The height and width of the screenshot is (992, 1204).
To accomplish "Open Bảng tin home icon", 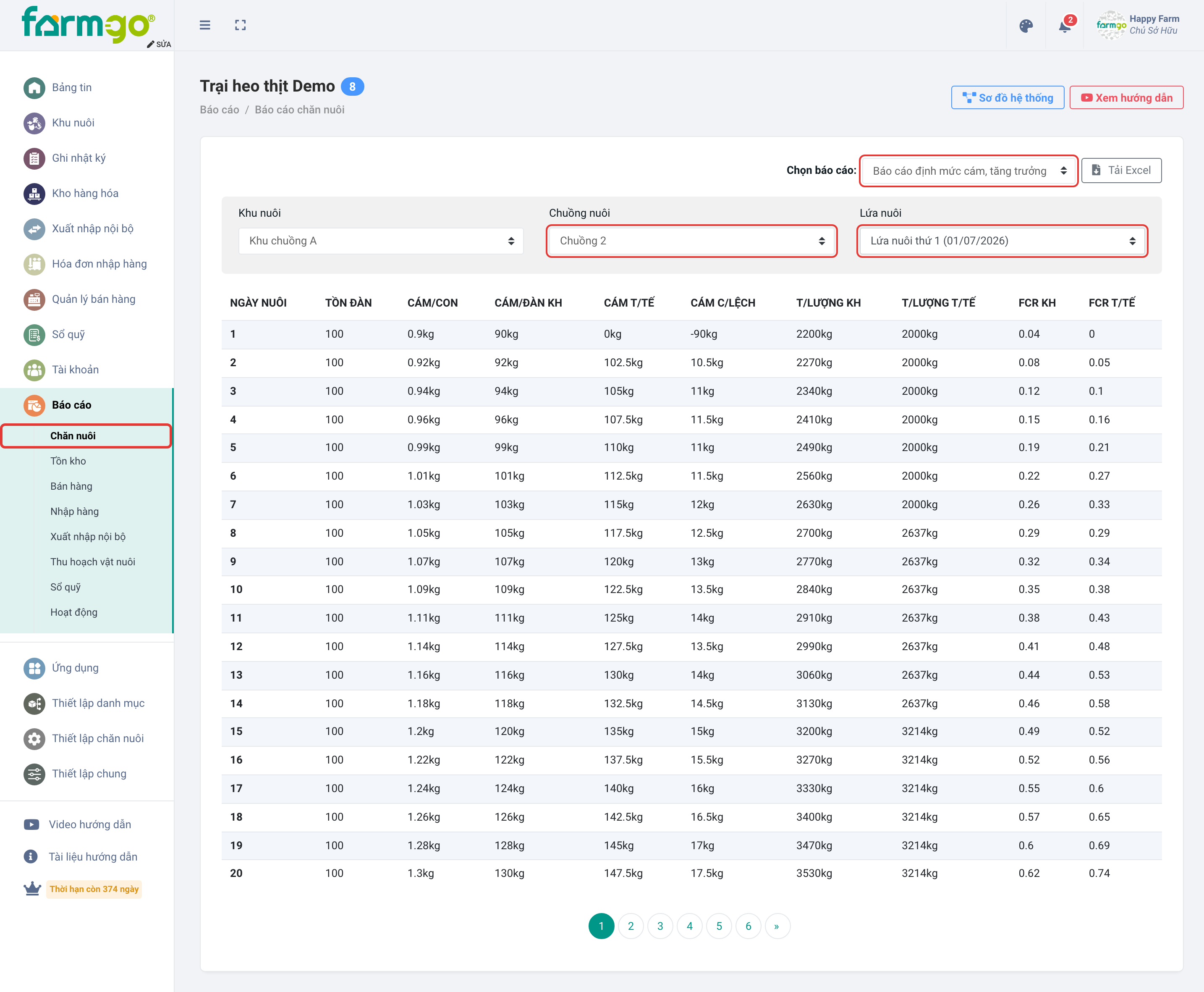I will 34,87.
